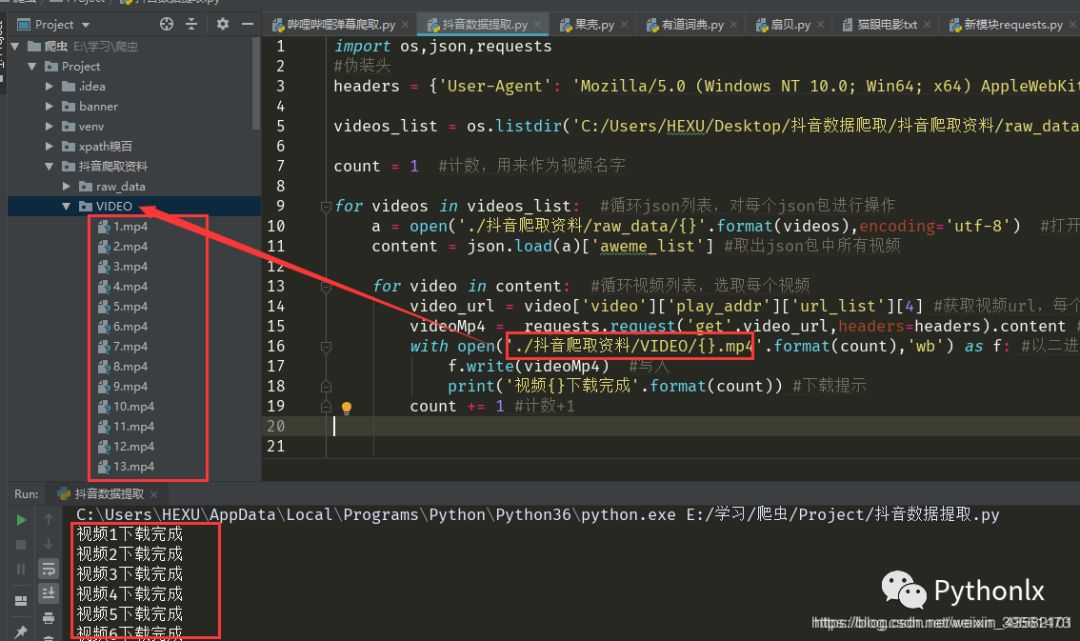Image resolution: width=1080 pixels, height=641 pixels.
Task: Close the 哔哩哔哩弹幕爬取.py tab
Action: pyautogui.click(x=405, y=25)
